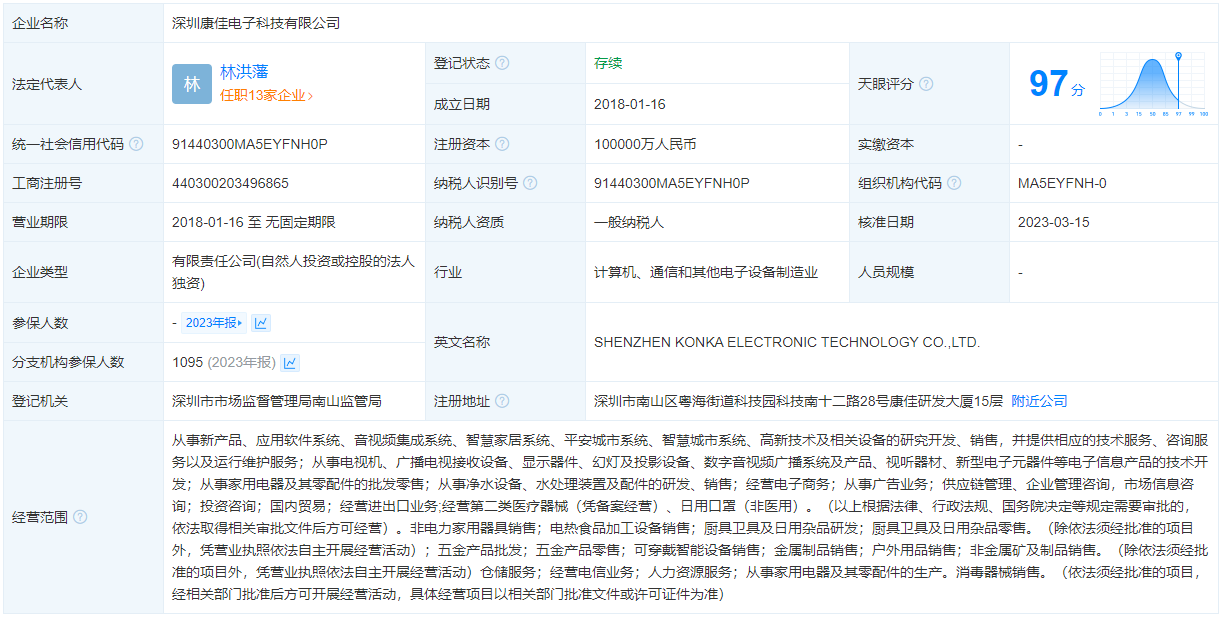Viewport: 1222px width, 618px height.
Task: Click the 97分 score value
Action: point(1057,84)
